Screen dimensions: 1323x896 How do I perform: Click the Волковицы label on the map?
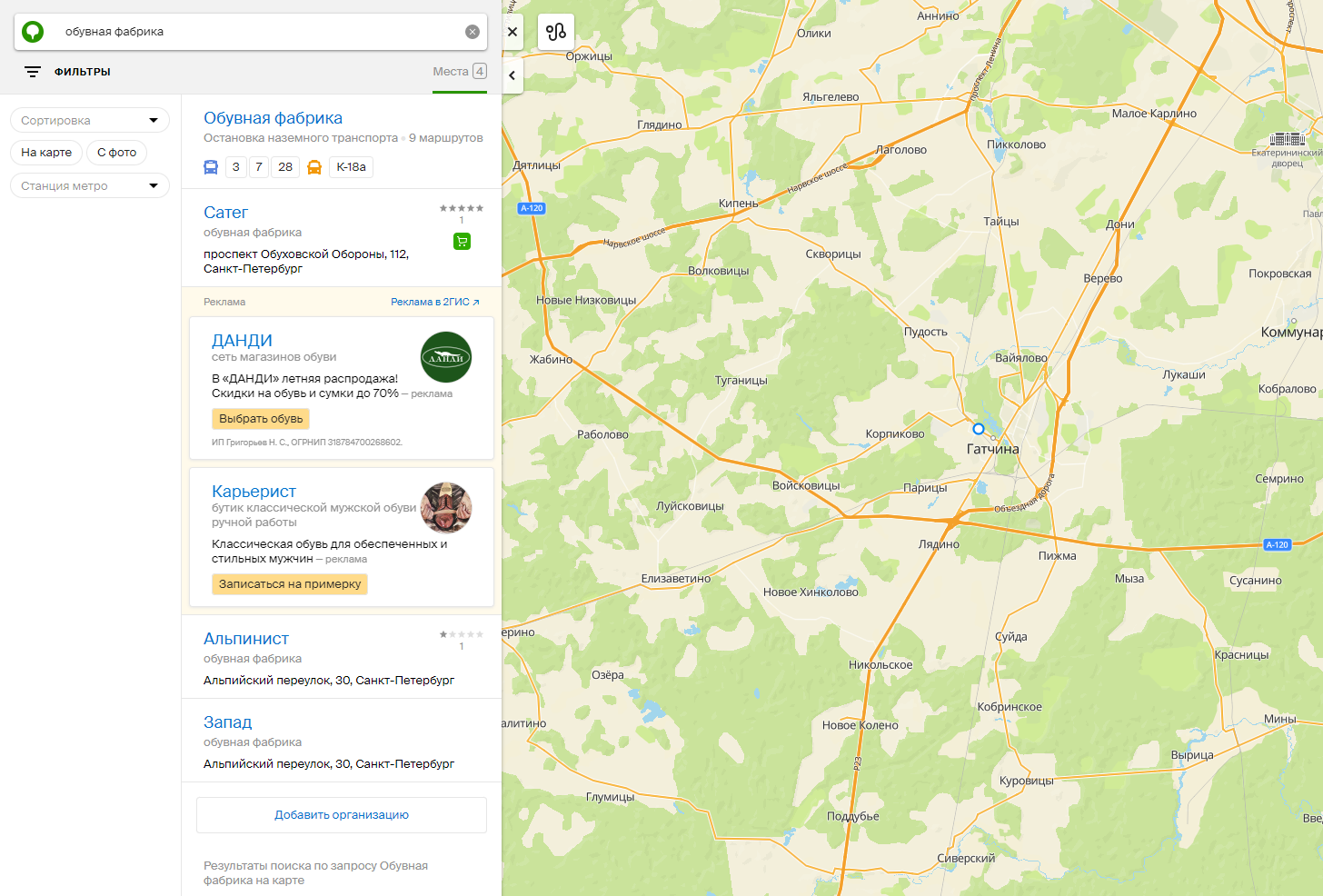tap(719, 271)
